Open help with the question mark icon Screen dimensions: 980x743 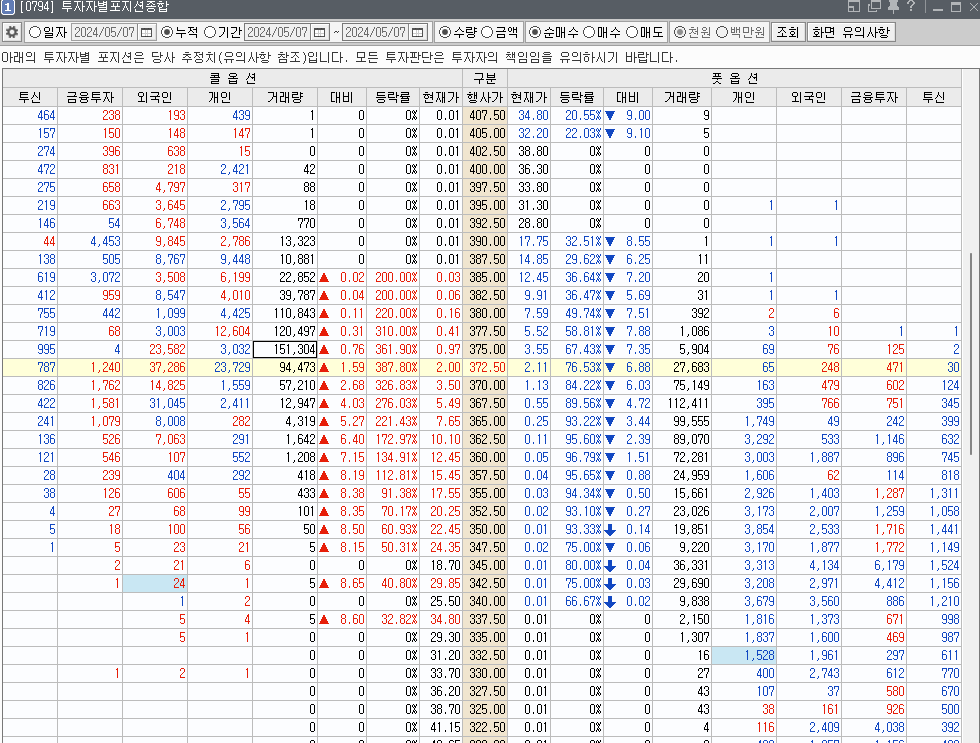(x=910, y=7)
